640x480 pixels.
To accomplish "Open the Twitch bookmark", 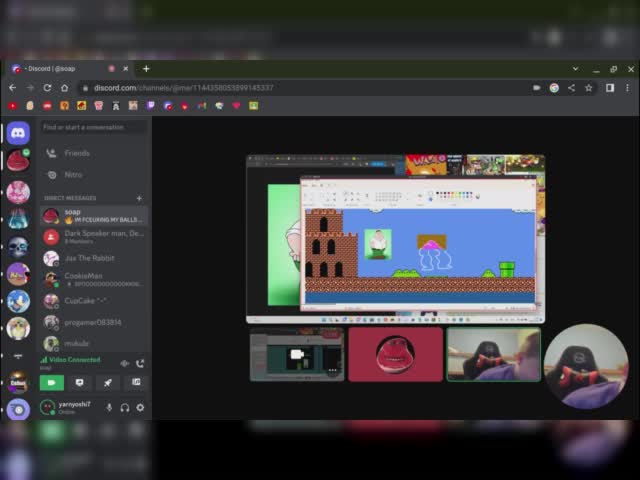I will click(x=151, y=106).
